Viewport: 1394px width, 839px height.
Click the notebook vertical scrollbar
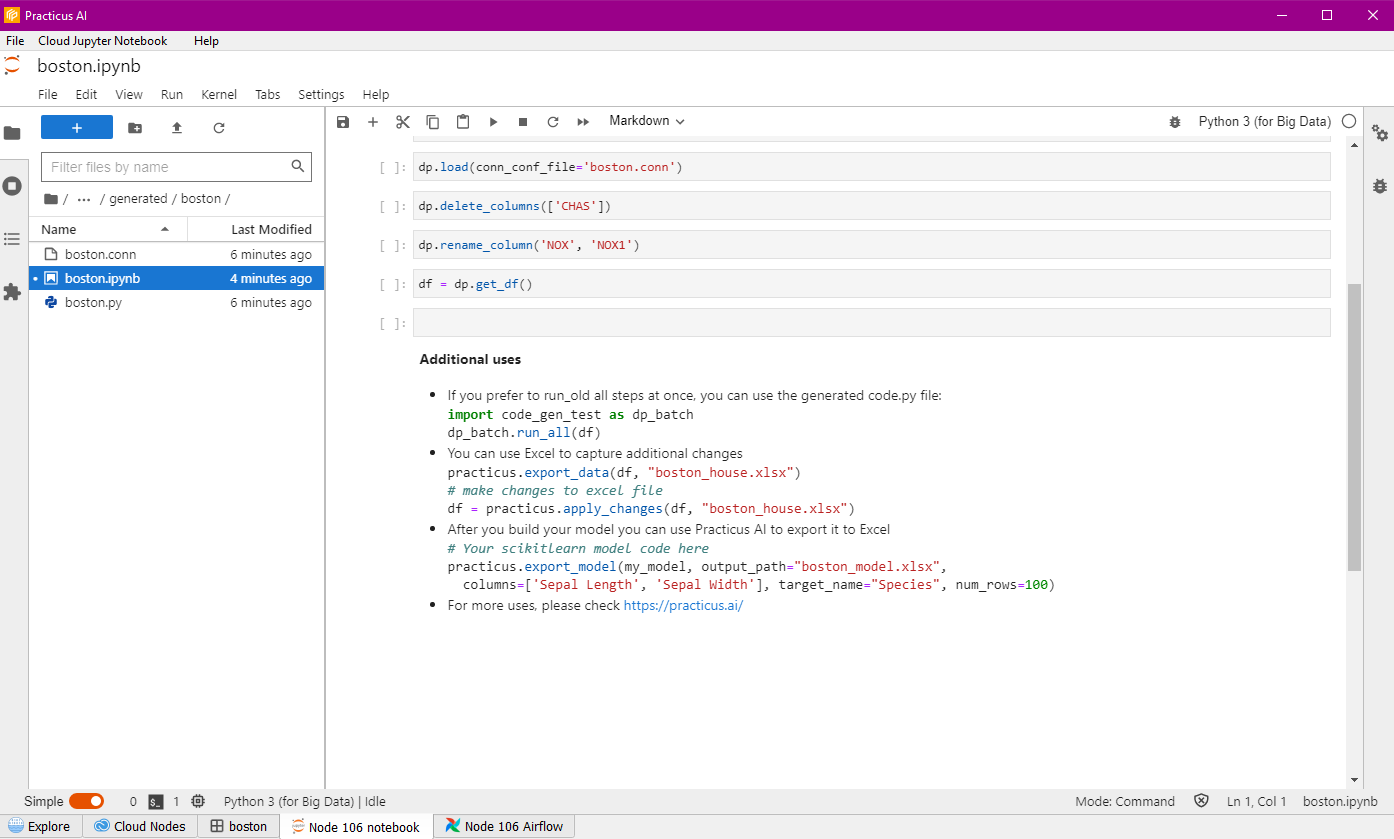pos(1354,427)
